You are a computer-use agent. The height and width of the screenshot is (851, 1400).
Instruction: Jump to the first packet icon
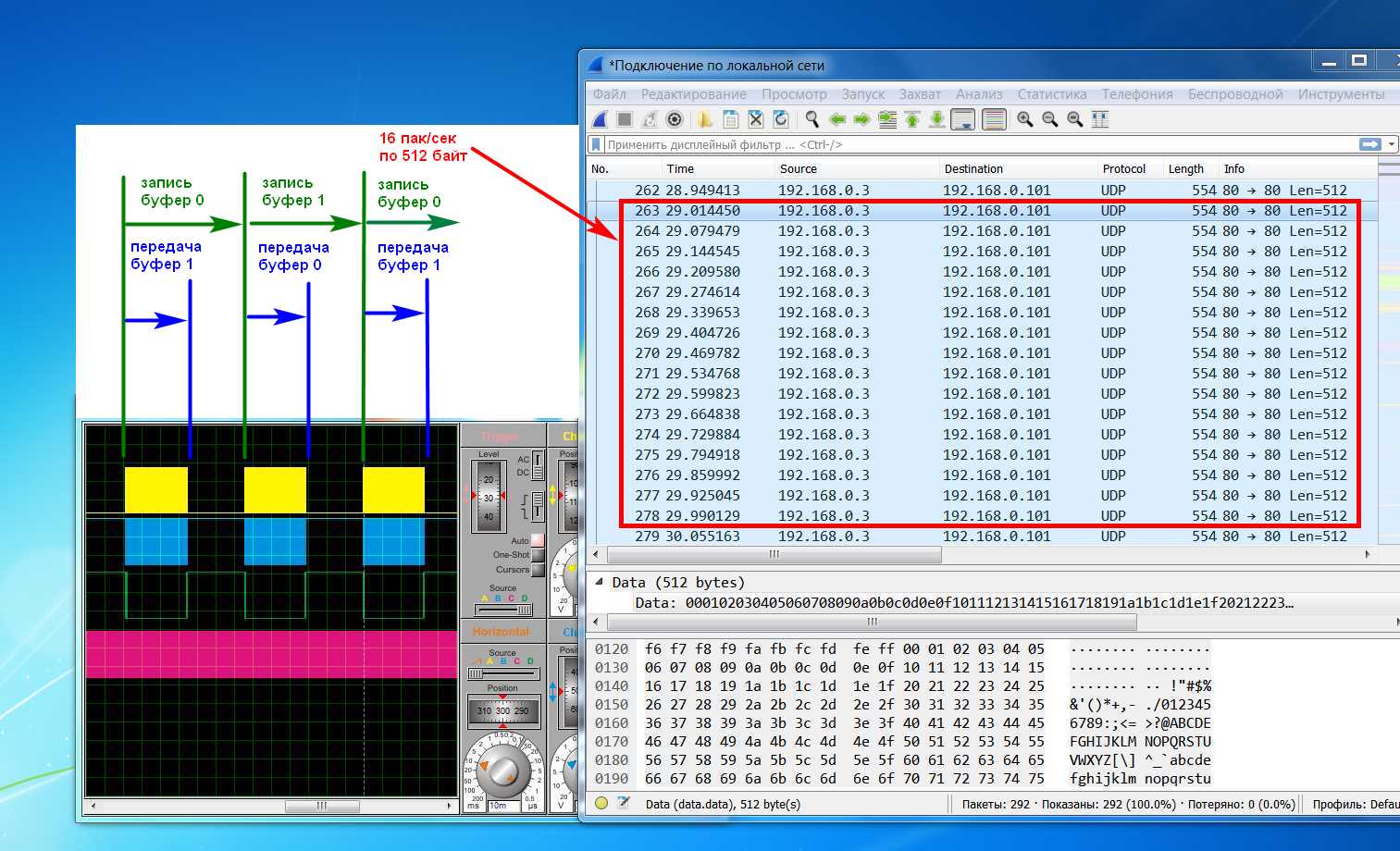pos(912,119)
